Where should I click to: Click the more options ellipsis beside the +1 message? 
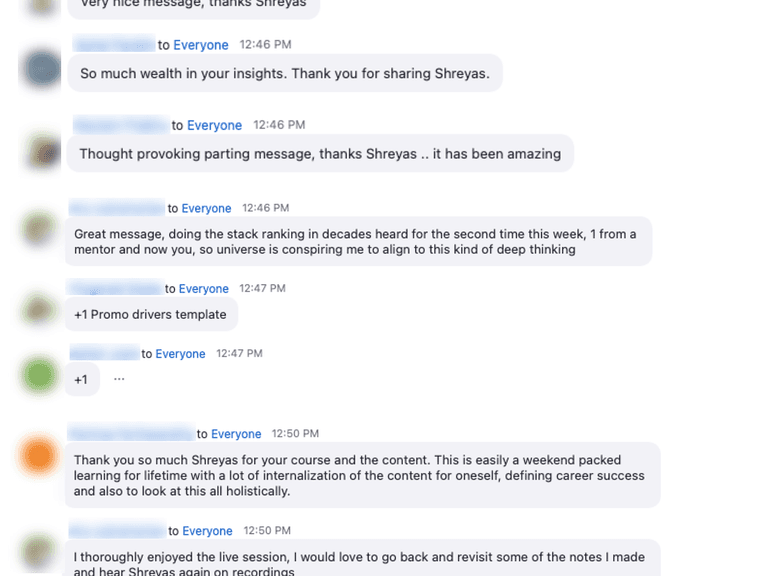[x=119, y=379]
